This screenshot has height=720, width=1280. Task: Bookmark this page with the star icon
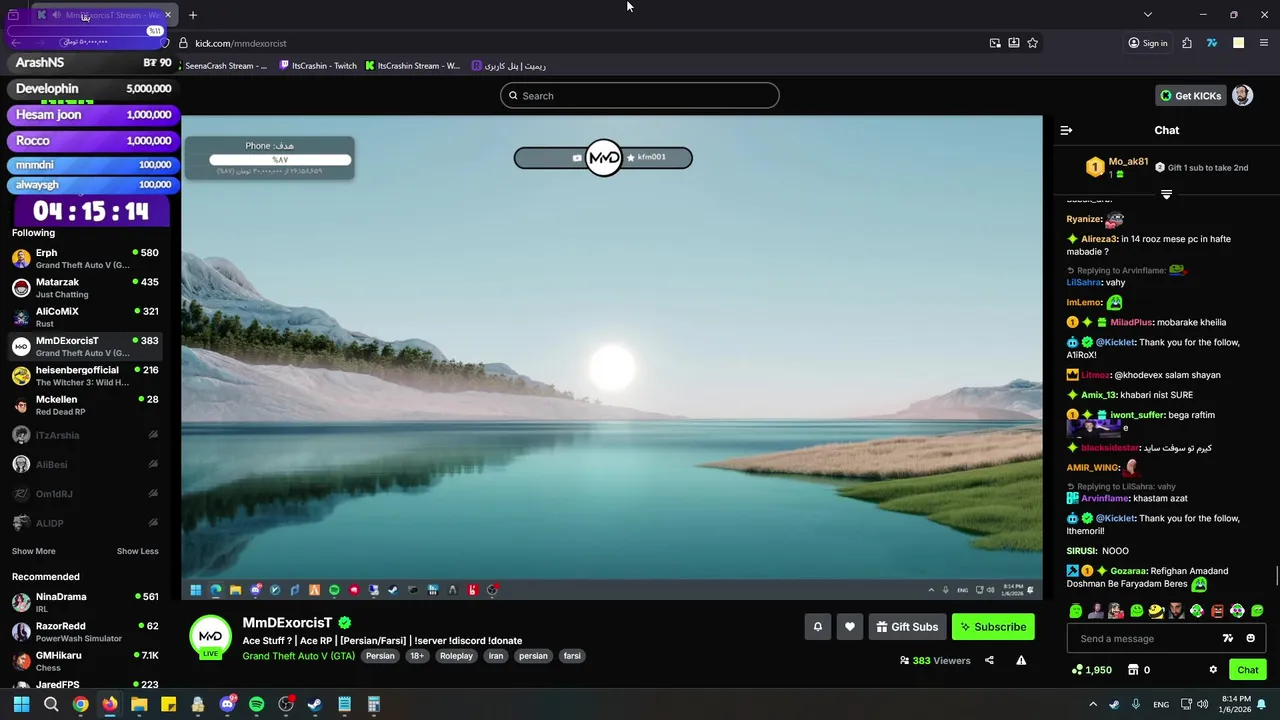[x=1033, y=43]
